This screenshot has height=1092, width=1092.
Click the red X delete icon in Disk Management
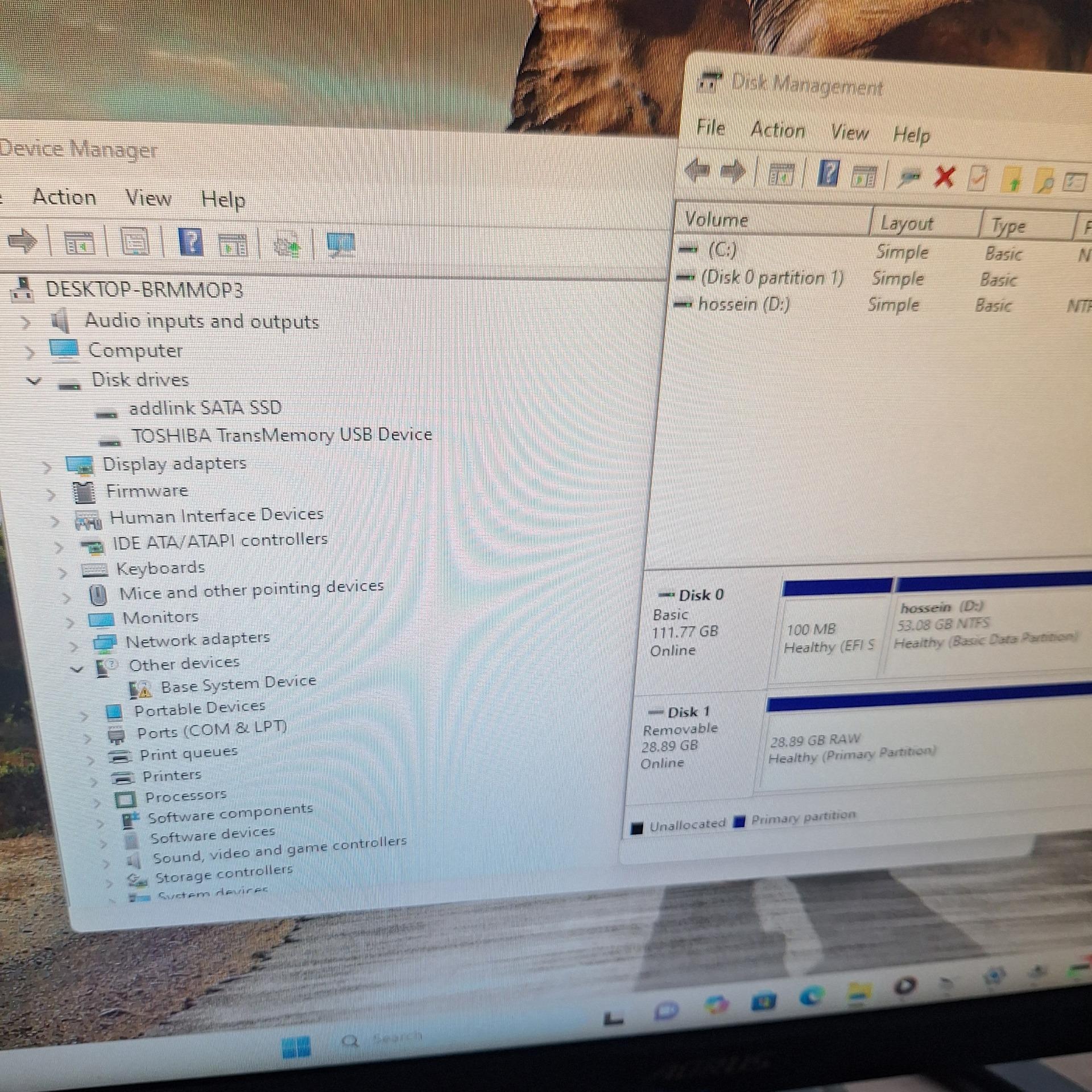click(945, 177)
